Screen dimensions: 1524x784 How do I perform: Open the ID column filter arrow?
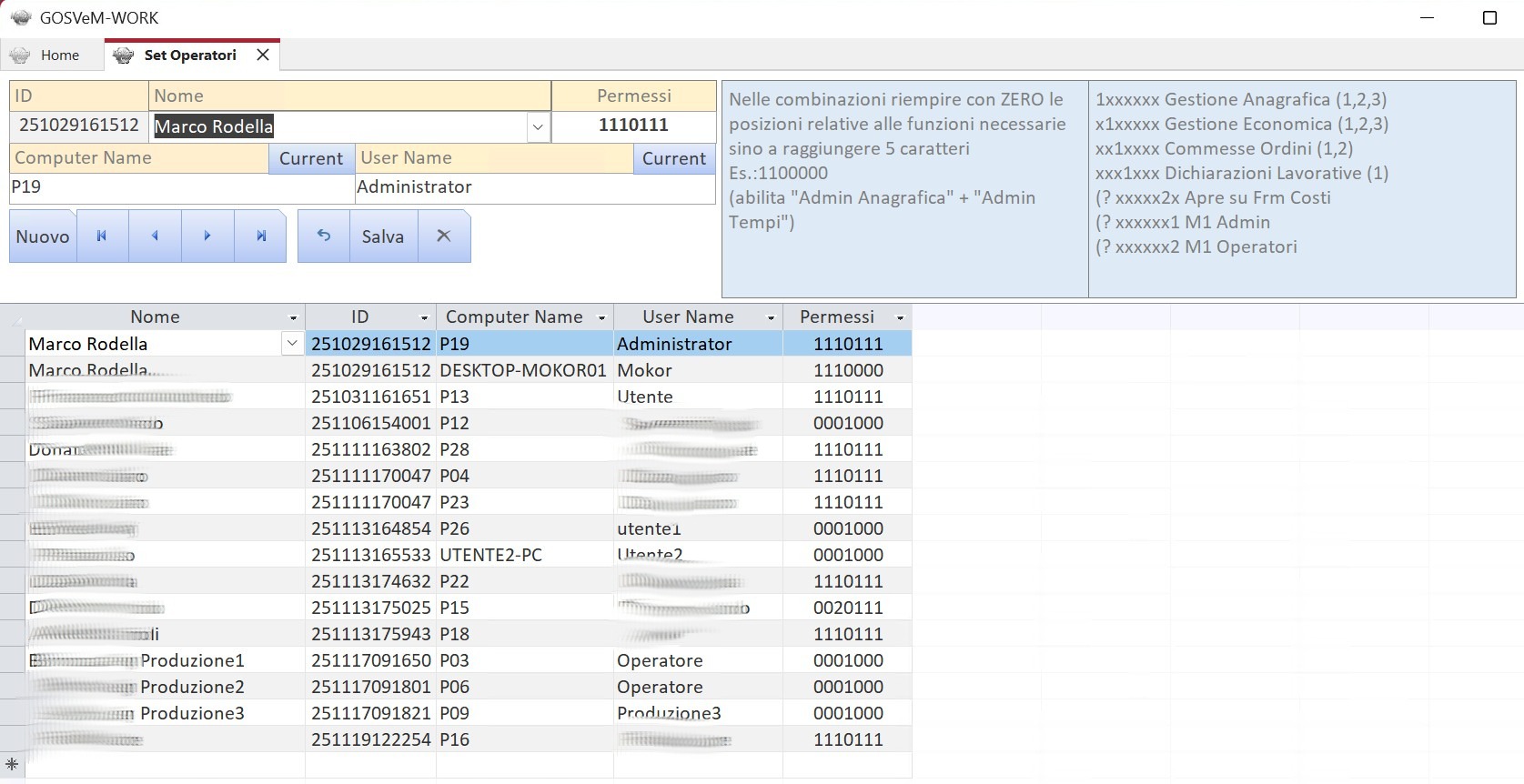click(x=424, y=317)
